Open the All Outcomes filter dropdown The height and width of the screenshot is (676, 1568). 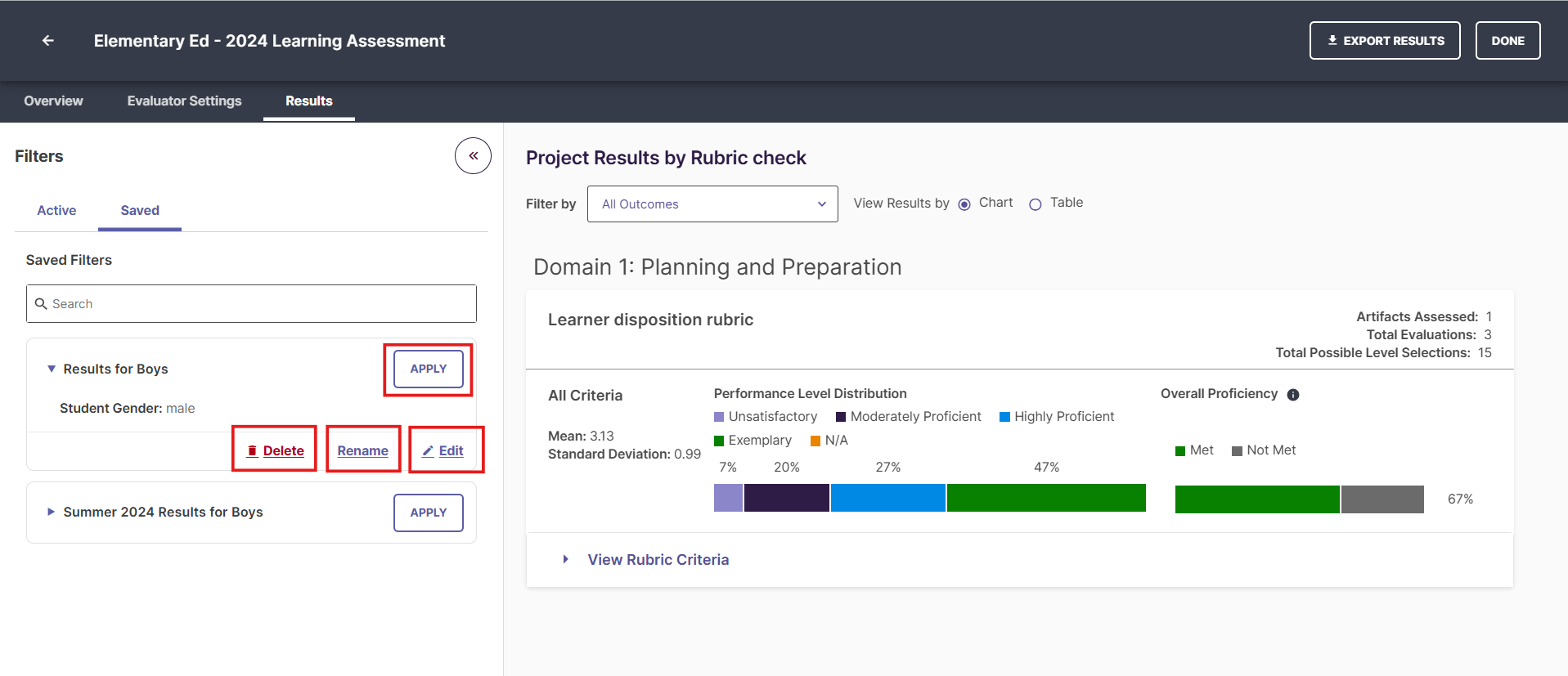(x=712, y=204)
